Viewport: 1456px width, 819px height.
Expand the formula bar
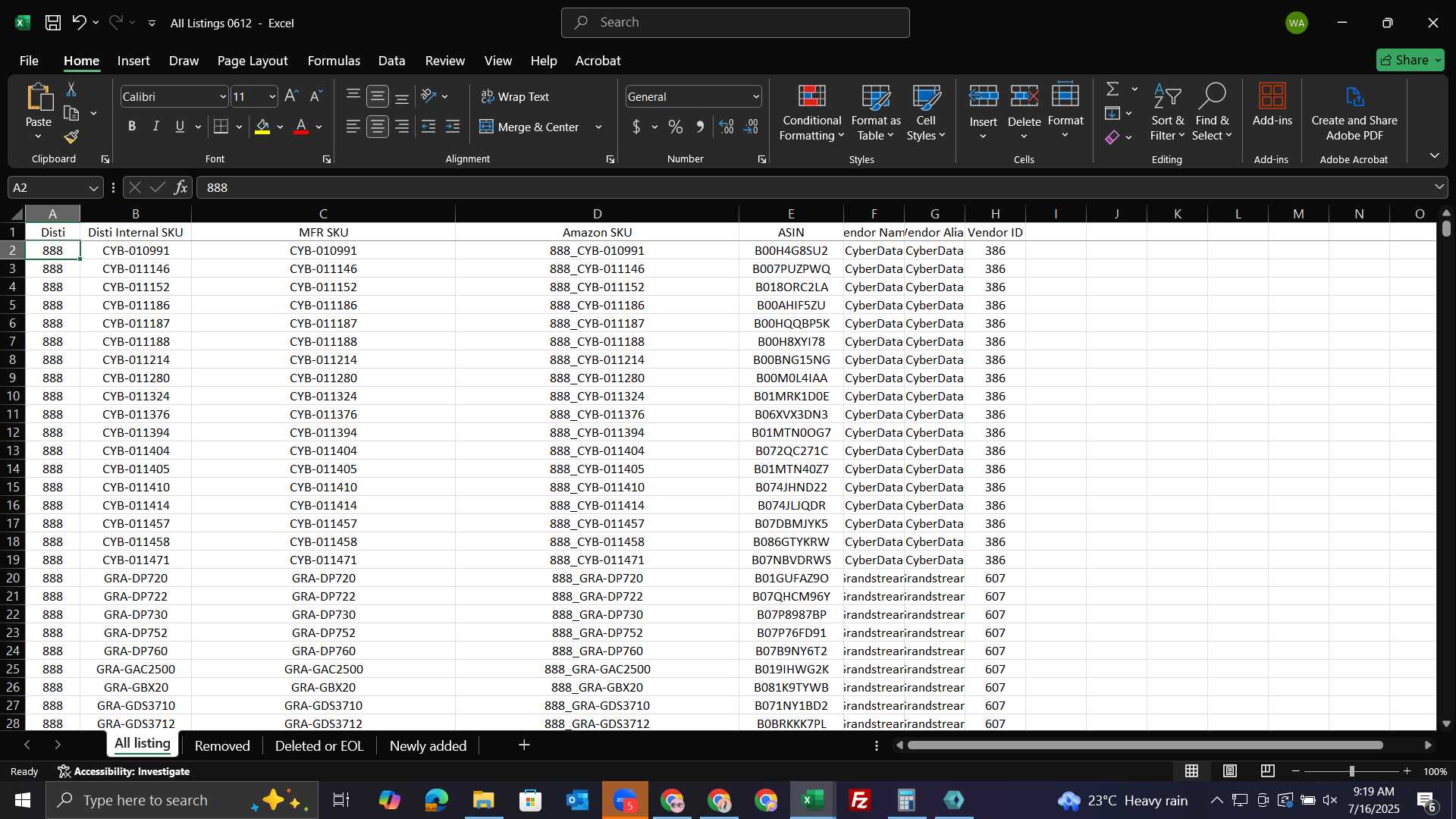(1439, 187)
